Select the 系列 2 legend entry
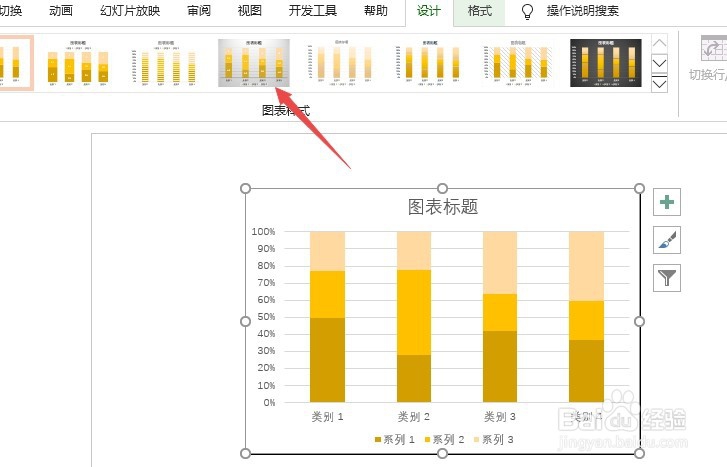727x467 pixels. 444,439
